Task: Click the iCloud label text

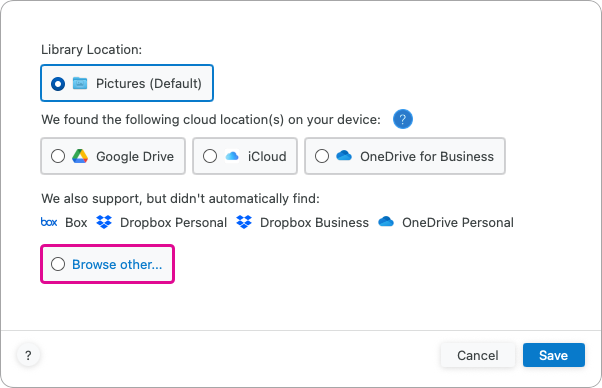Action: pos(267,157)
